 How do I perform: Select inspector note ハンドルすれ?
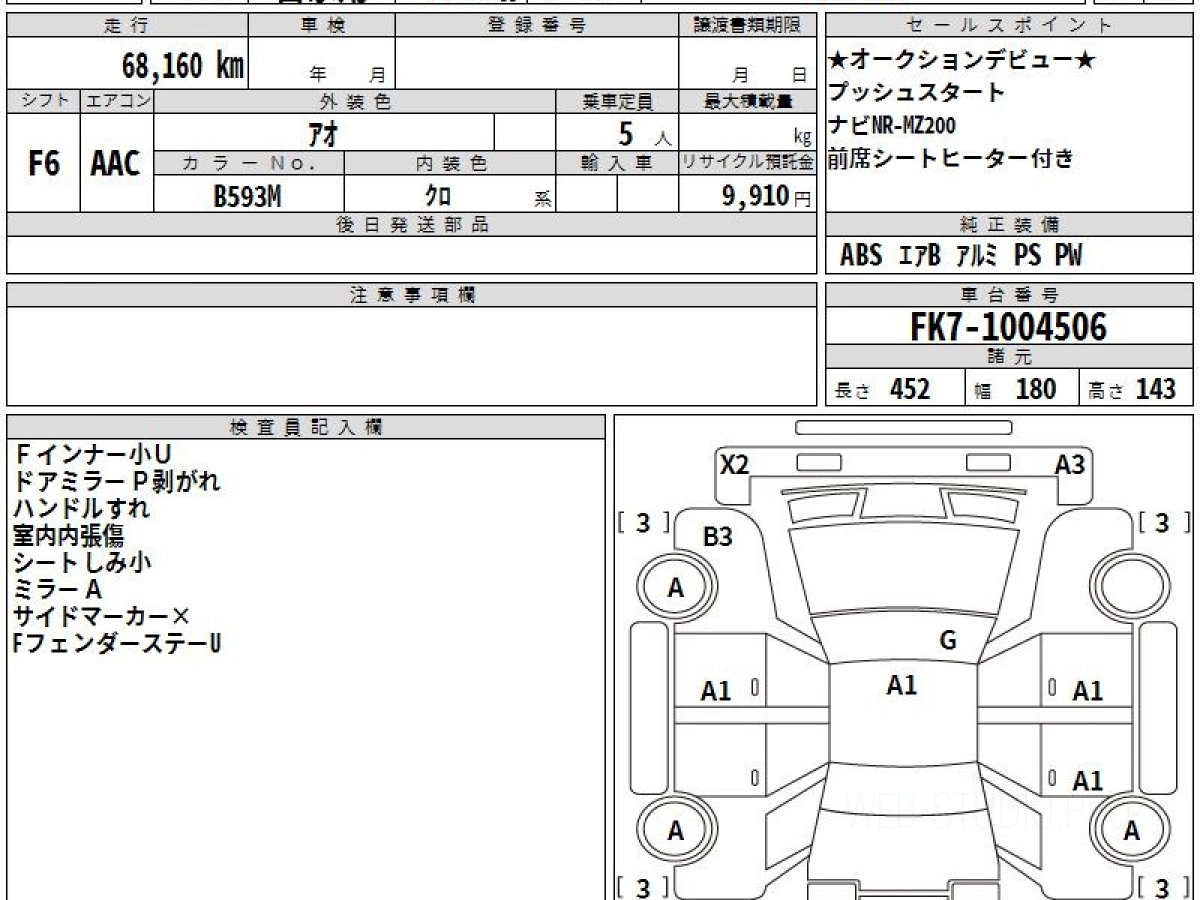(82, 508)
